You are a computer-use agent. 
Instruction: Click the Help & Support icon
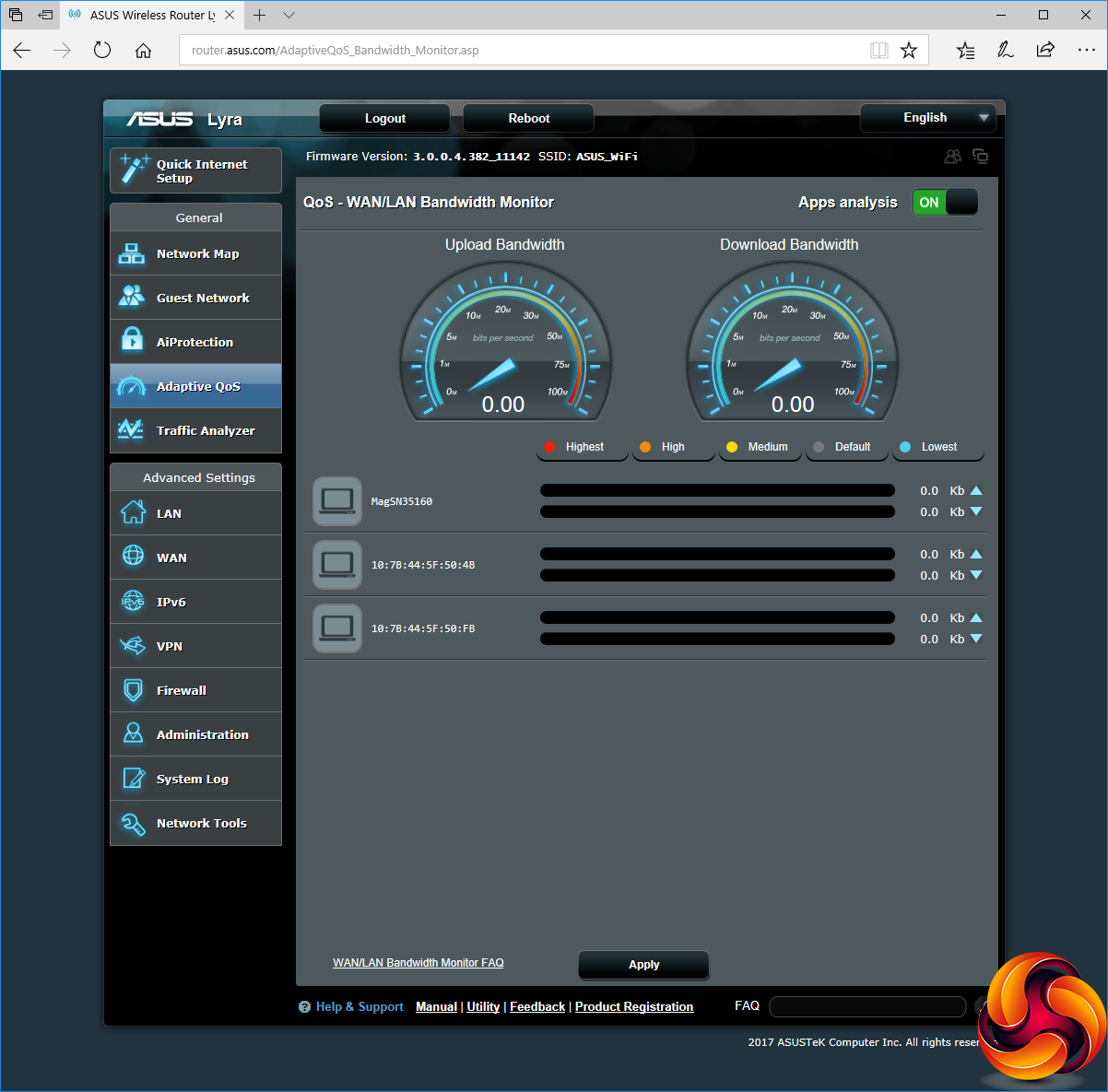[x=304, y=1007]
